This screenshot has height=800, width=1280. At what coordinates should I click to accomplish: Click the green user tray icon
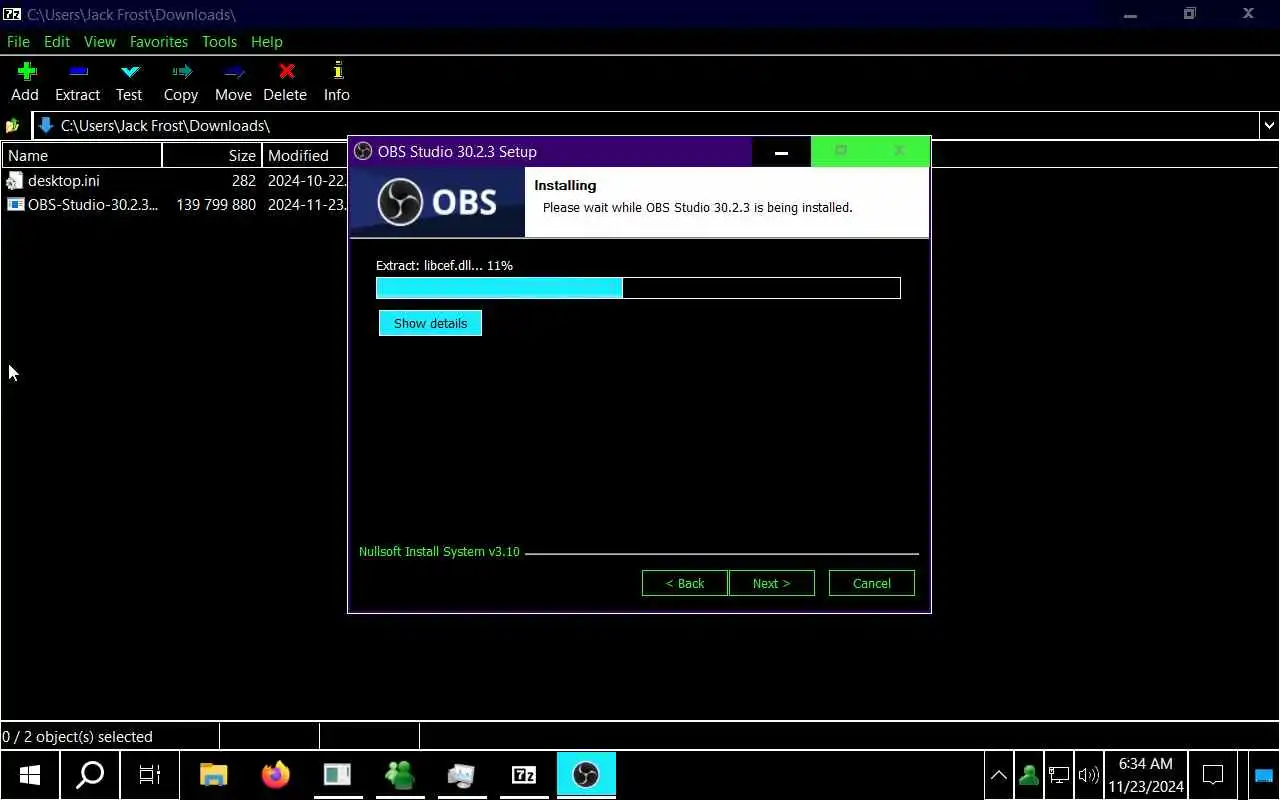pos(1028,775)
